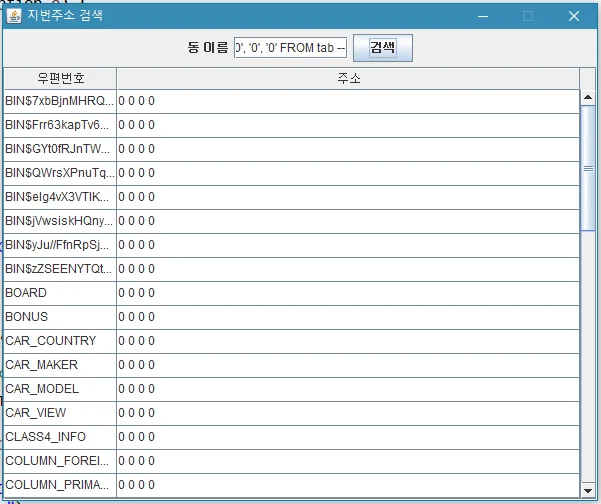The height and width of the screenshot is (504, 601).
Task: Select the BONUS cell
Action: (60, 317)
